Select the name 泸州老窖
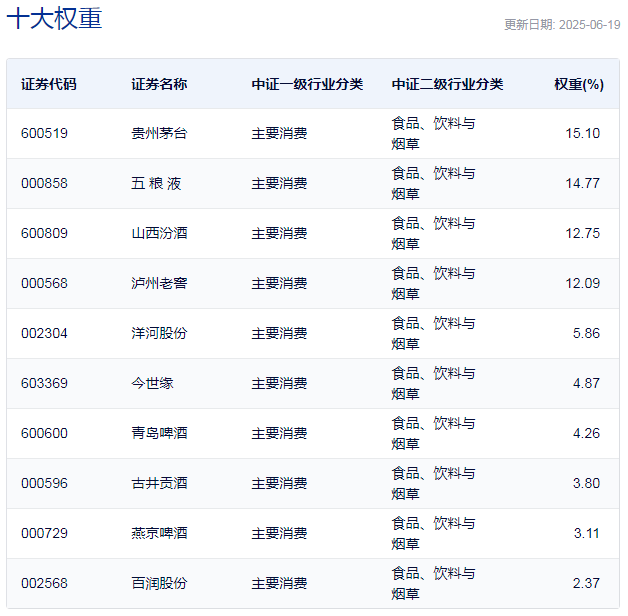 pyautogui.click(x=159, y=284)
